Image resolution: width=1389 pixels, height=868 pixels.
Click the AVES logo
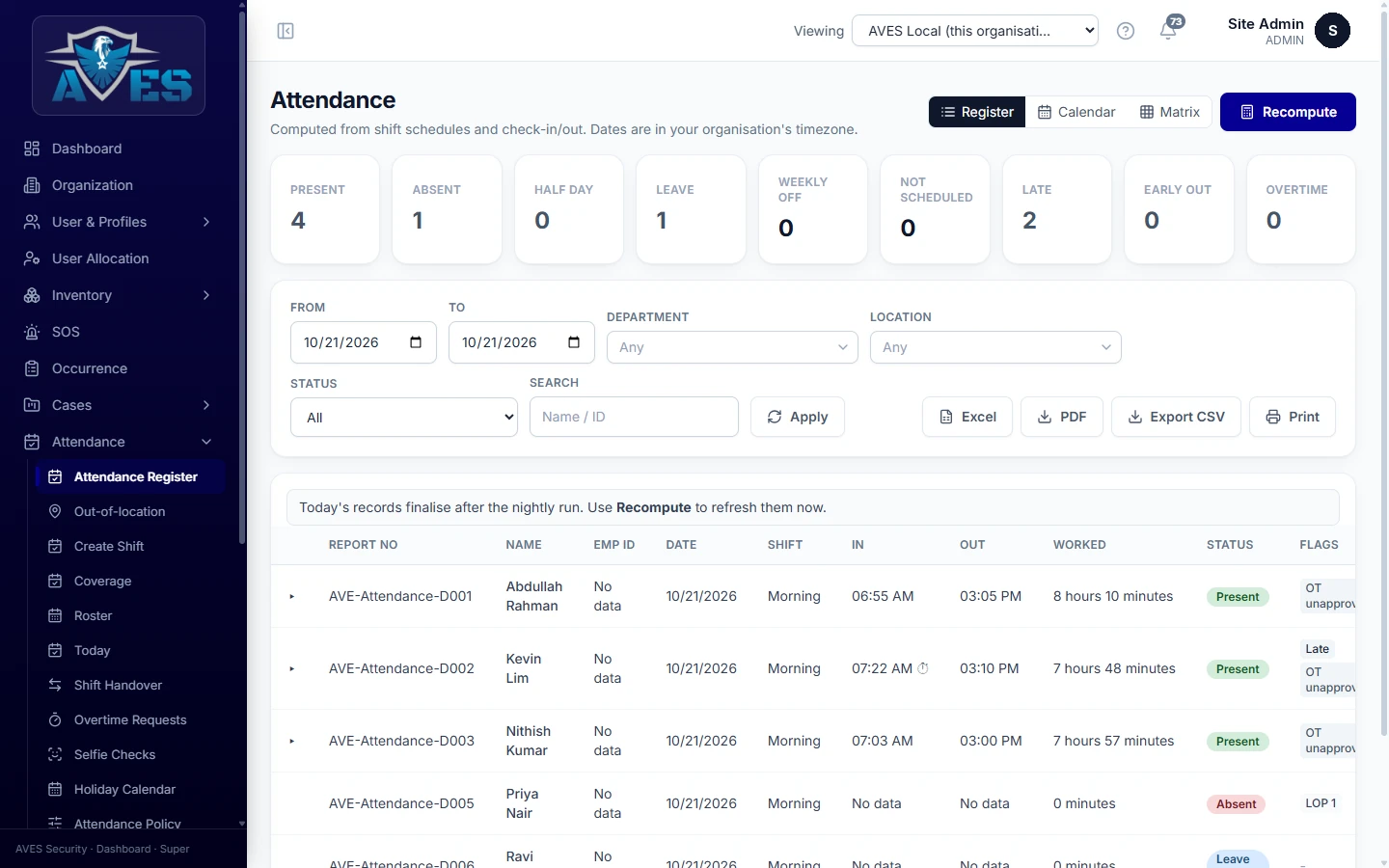point(119,66)
